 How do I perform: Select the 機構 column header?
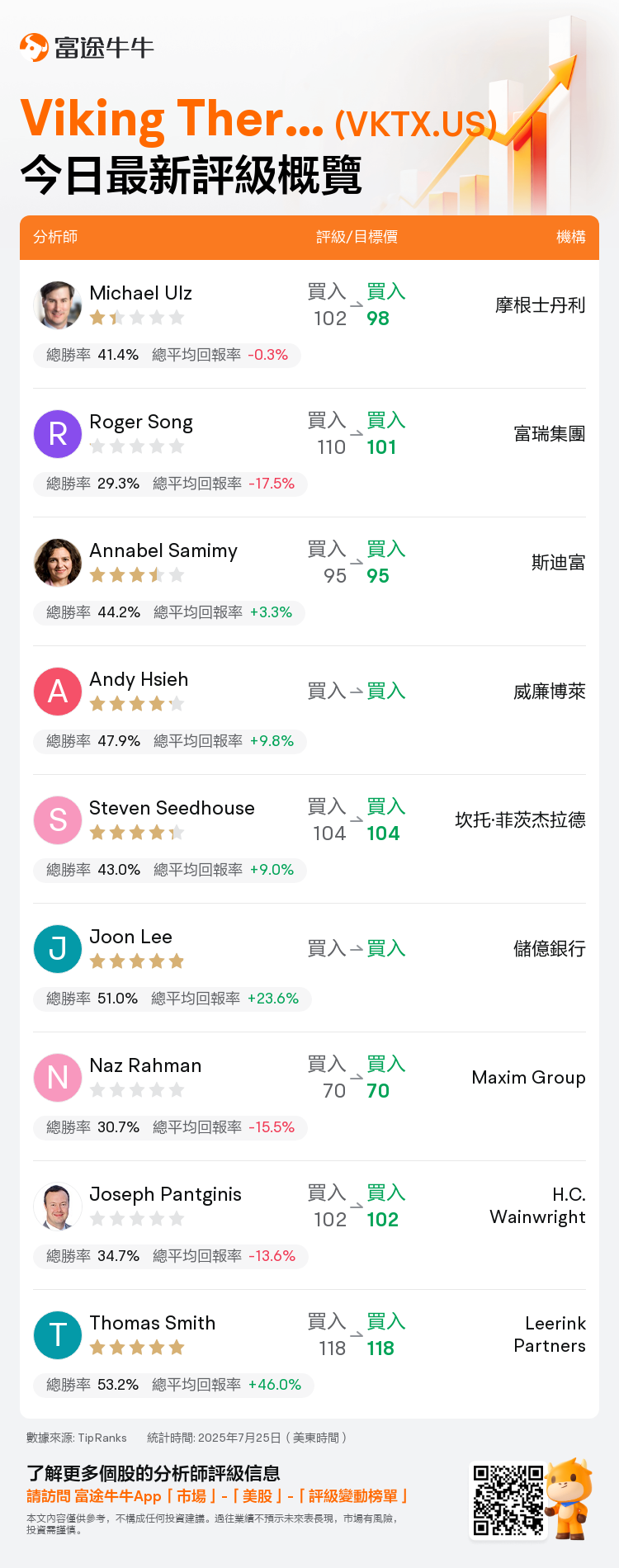click(x=571, y=237)
